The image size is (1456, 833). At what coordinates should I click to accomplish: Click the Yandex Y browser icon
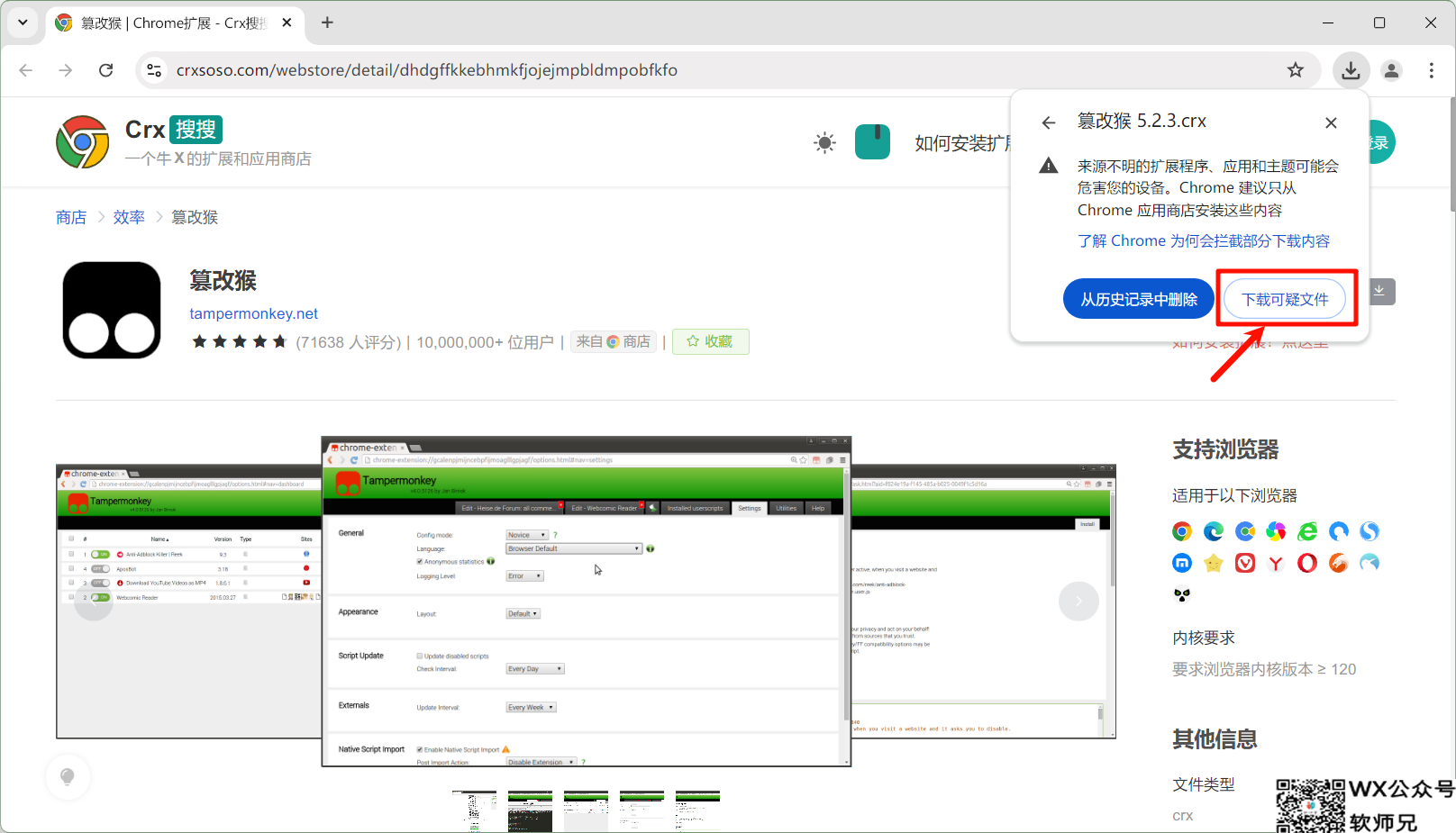click(1276, 563)
